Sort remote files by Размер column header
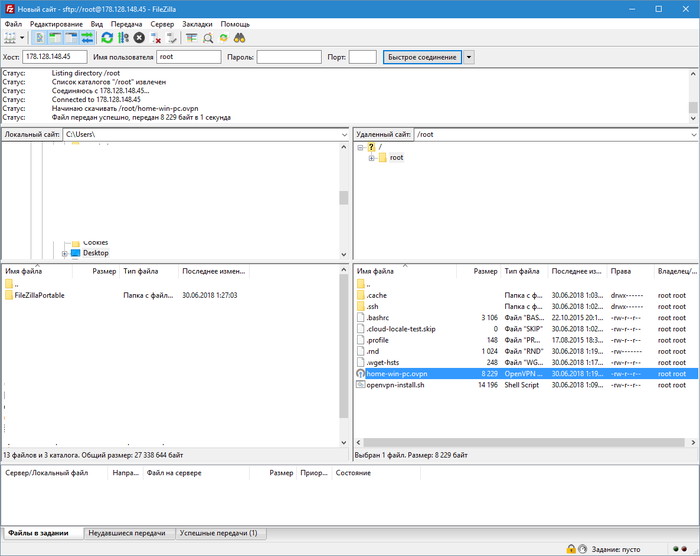 pos(486,271)
